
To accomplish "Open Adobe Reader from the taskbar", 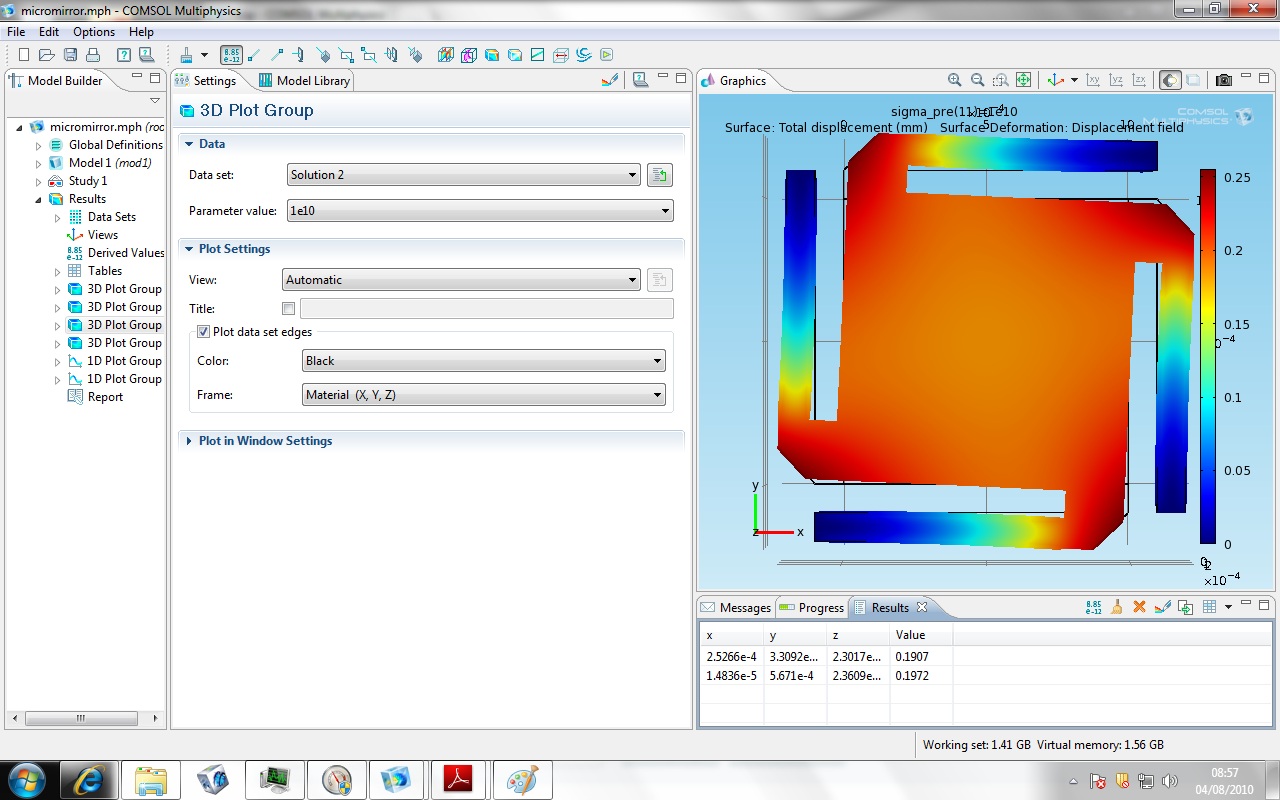I will tap(459, 779).
